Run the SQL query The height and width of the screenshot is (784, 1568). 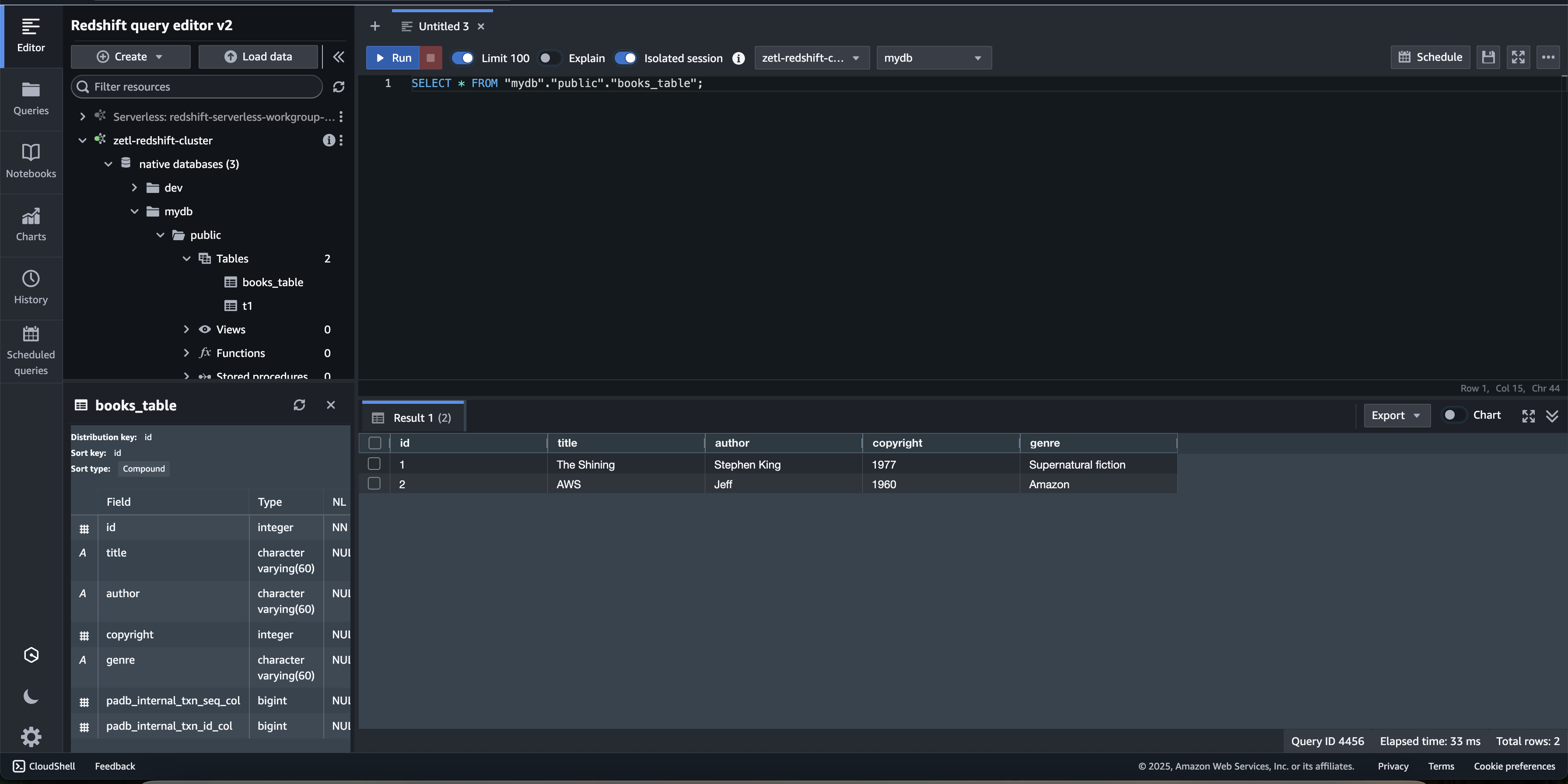392,58
